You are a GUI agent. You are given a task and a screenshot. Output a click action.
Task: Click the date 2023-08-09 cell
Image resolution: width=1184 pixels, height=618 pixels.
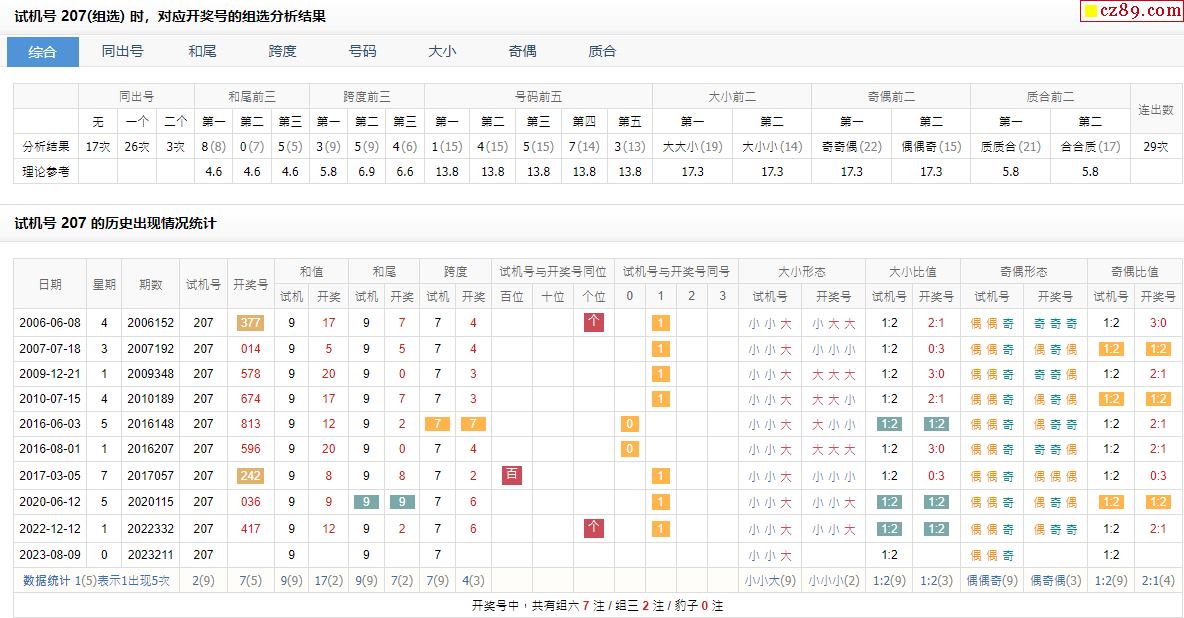click(50, 555)
